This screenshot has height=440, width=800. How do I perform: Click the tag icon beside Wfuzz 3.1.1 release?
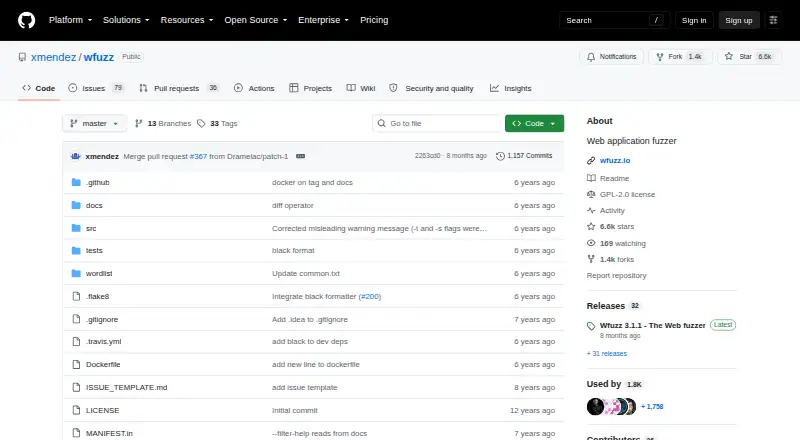pos(591,326)
